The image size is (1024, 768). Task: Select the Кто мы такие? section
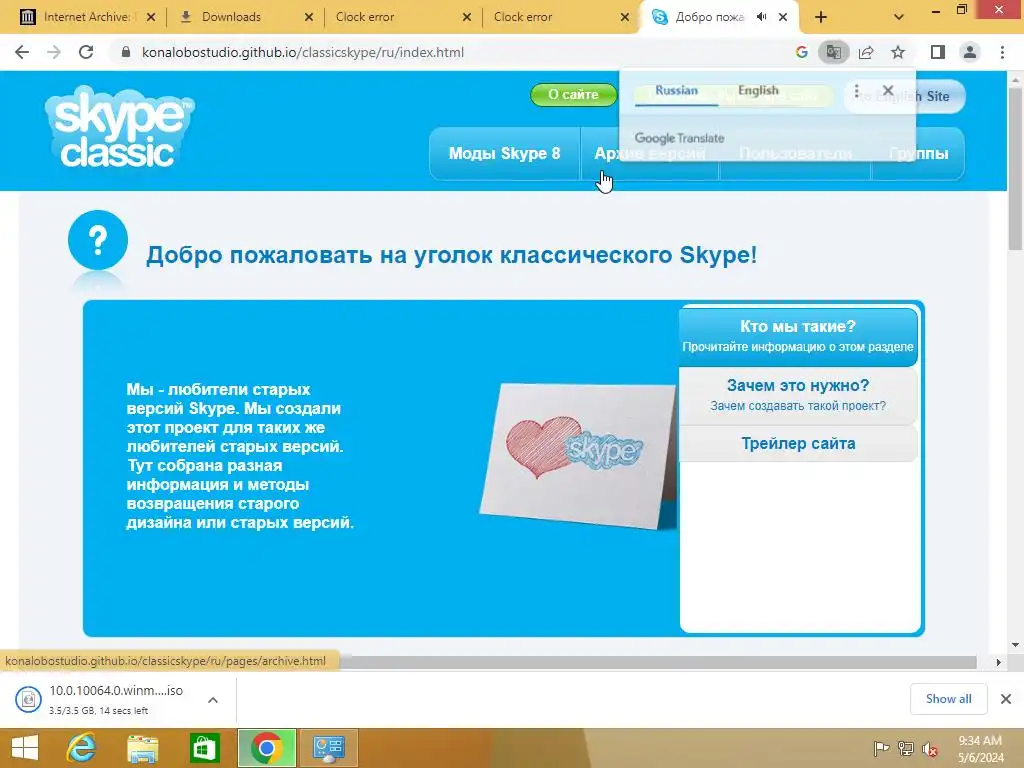(x=797, y=336)
